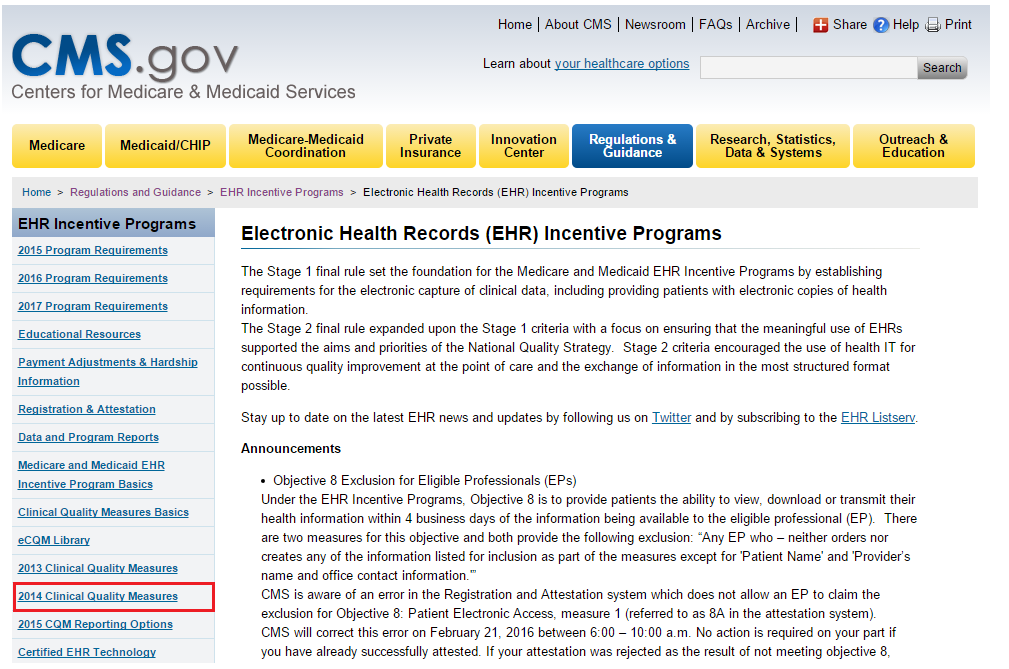Follow the Twitter link in the text

tap(671, 417)
